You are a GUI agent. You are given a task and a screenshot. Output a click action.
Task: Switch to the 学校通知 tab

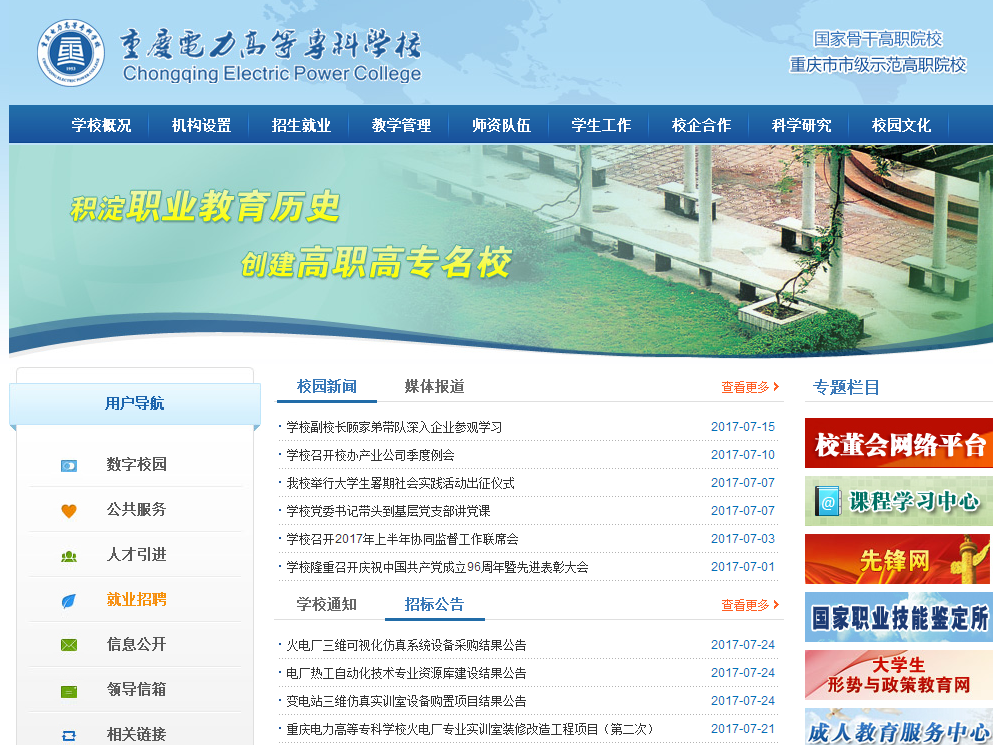326,605
